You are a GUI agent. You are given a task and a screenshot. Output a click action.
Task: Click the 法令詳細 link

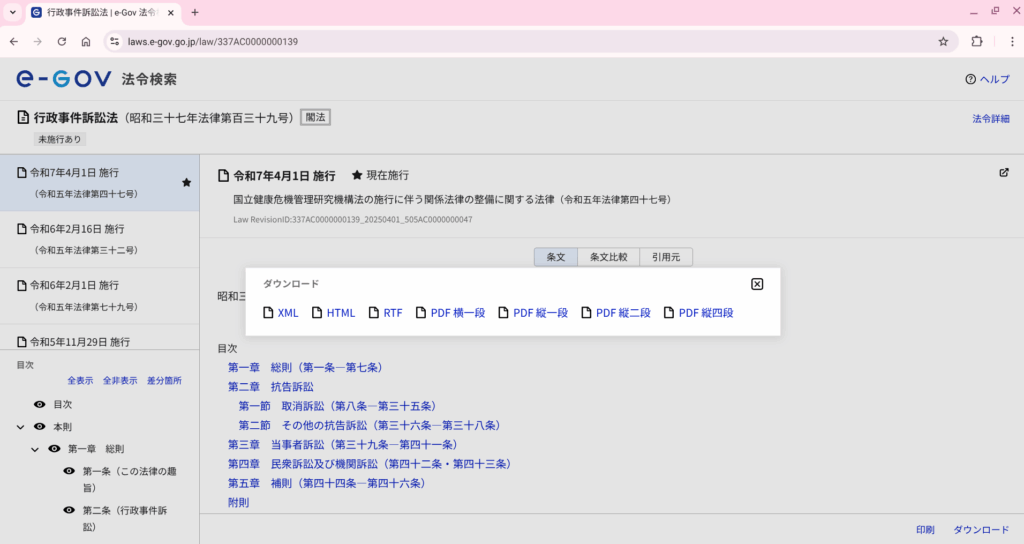pos(990,118)
